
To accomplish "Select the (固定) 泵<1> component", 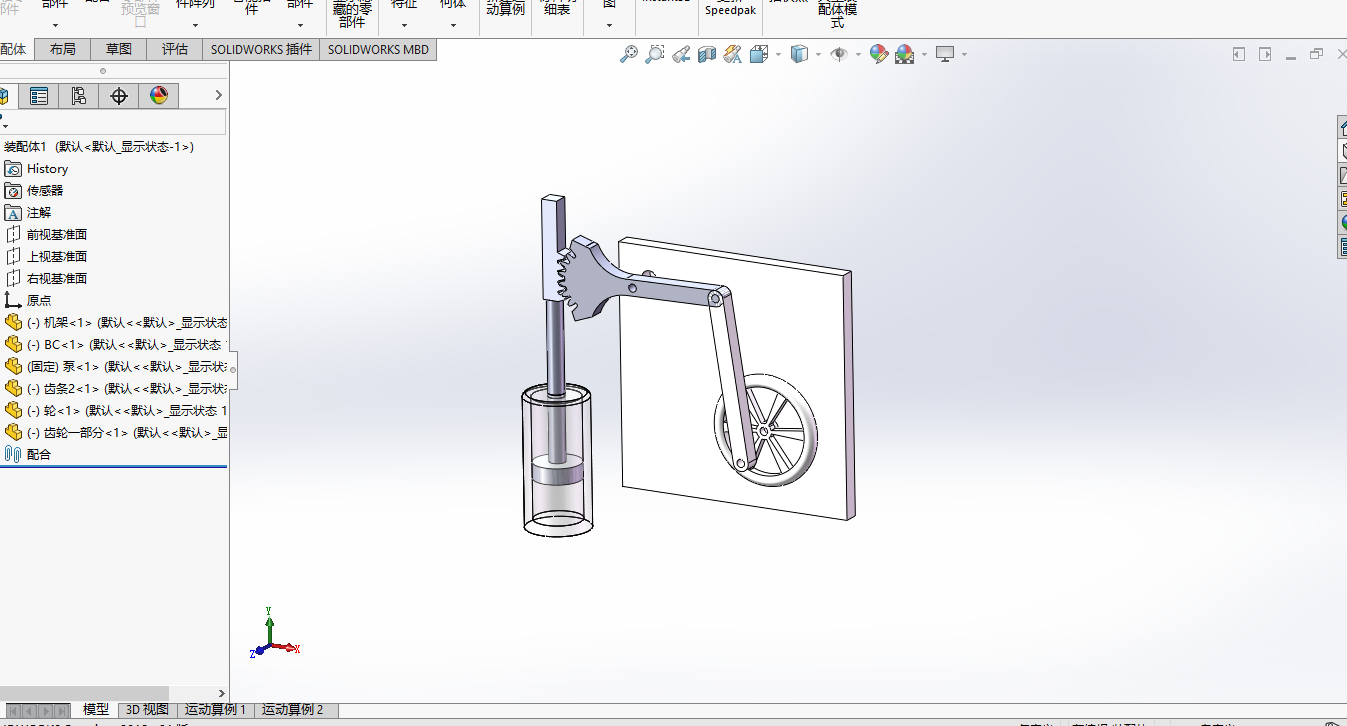I will [x=126, y=366].
